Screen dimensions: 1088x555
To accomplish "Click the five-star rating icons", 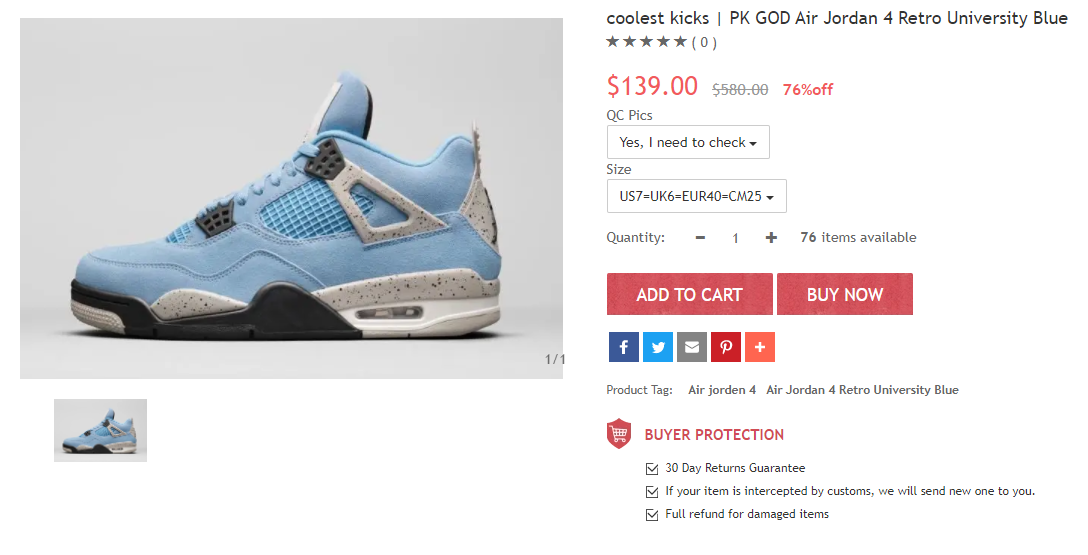I will click(647, 42).
